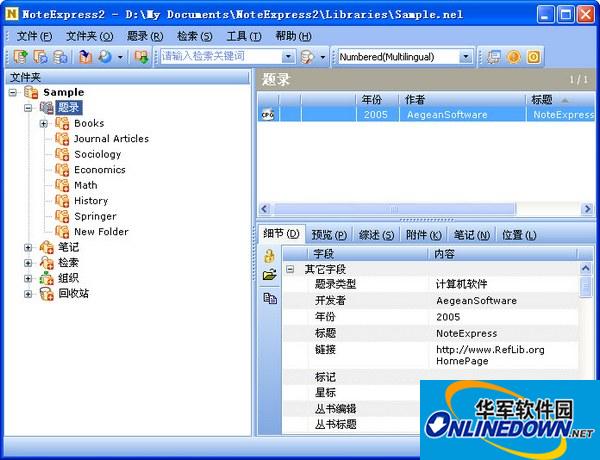
Task: Click the http://www.RefLib.org link value
Action: [x=490, y=349]
